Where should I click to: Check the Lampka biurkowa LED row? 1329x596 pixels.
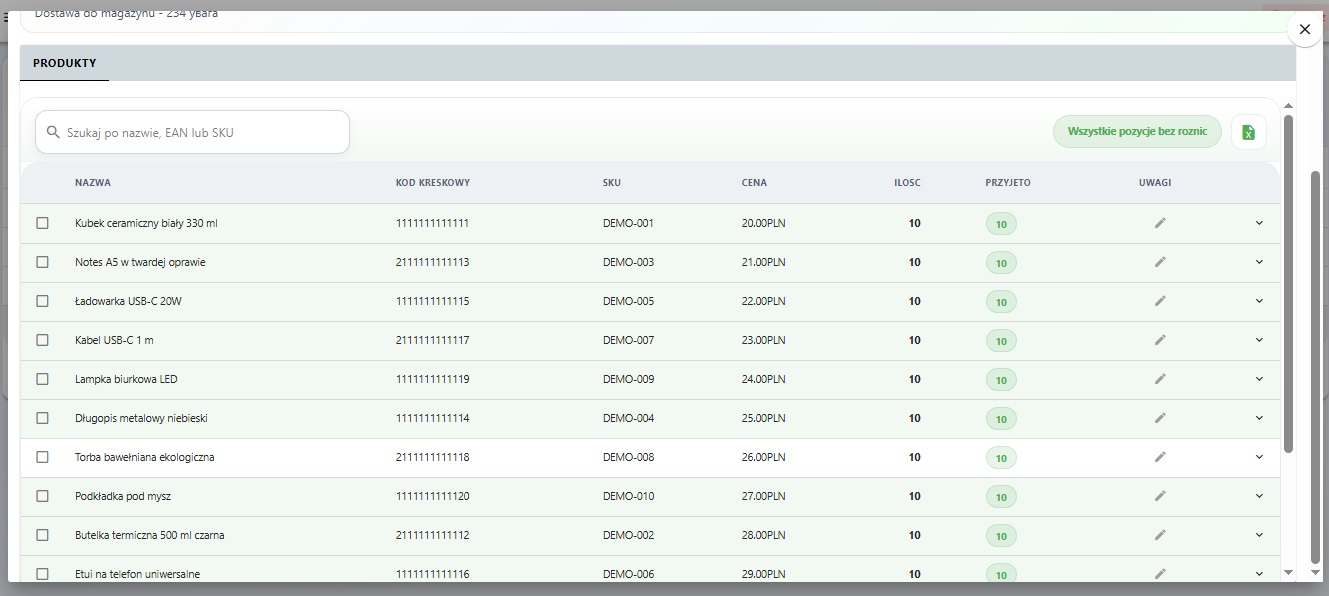coord(42,379)
